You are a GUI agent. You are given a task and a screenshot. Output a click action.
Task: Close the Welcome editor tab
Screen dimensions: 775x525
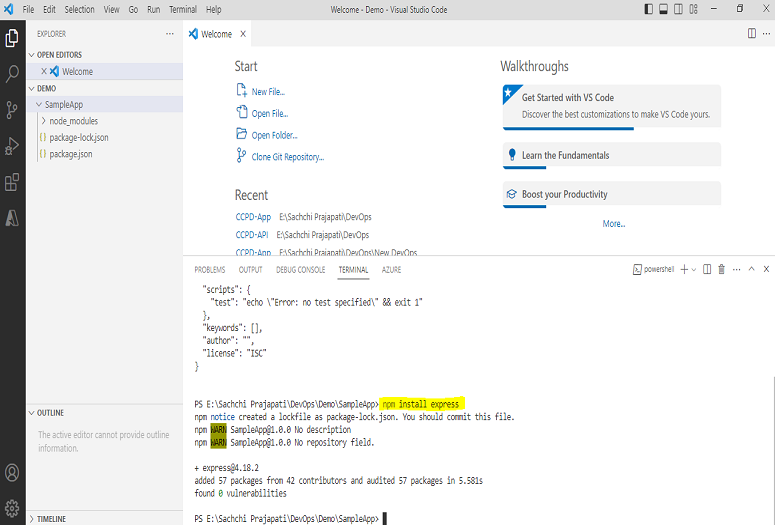(243, 34)
